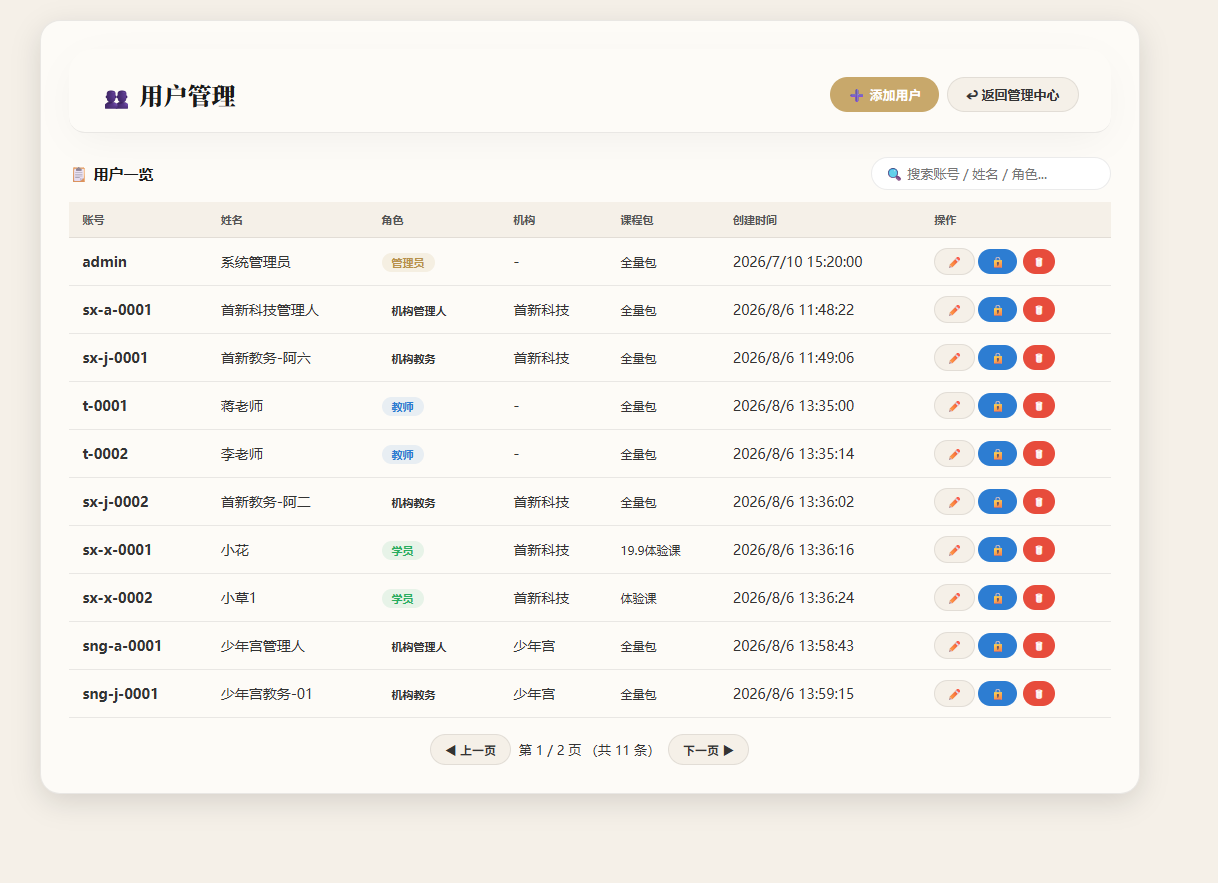Image resolution: width=1218 pixels, height=883 pixels.
Task: Edit user sx-j-0002
Action: click(954, 502)
